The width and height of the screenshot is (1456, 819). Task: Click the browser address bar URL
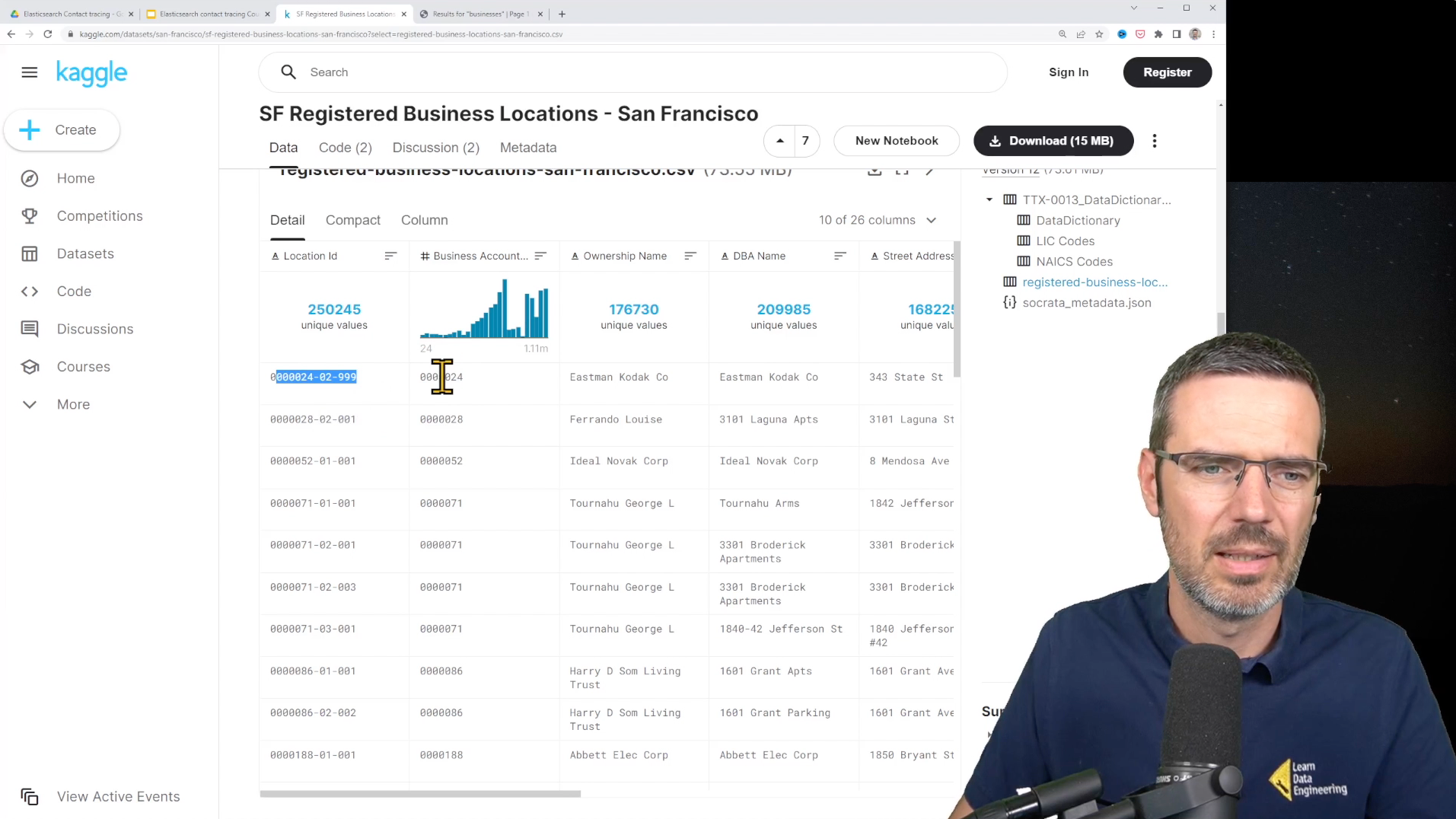click(x=320, y=34)
